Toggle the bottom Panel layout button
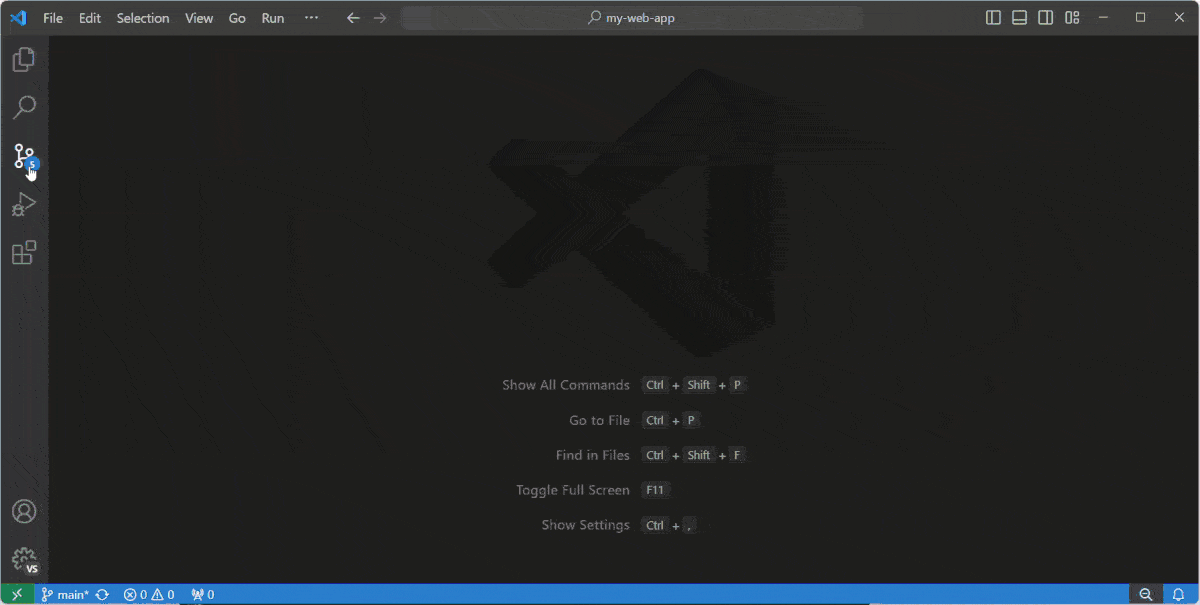1200x605 pixels. click(1019, 18)
